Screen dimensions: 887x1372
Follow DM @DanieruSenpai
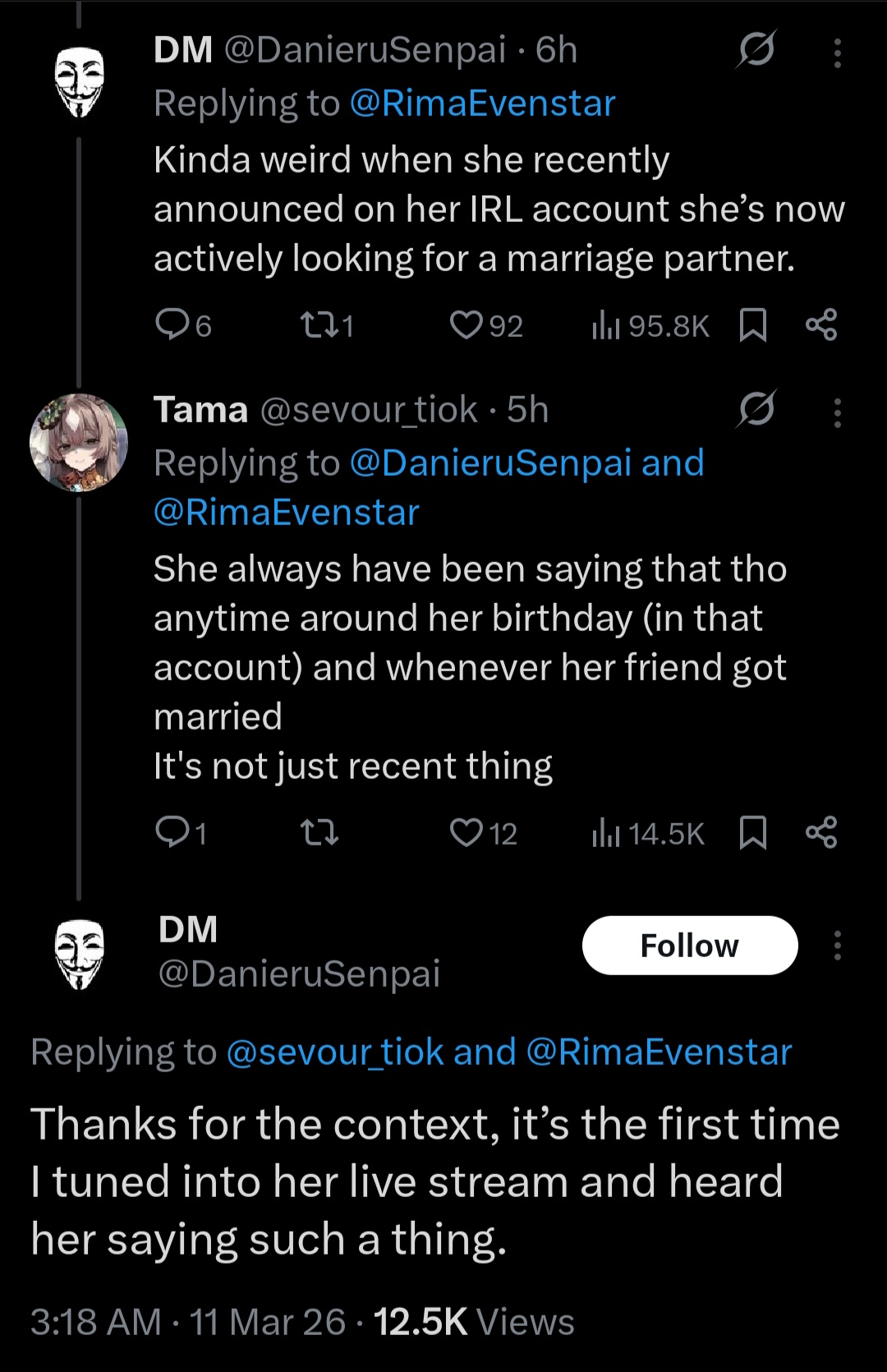click(690, 946)
